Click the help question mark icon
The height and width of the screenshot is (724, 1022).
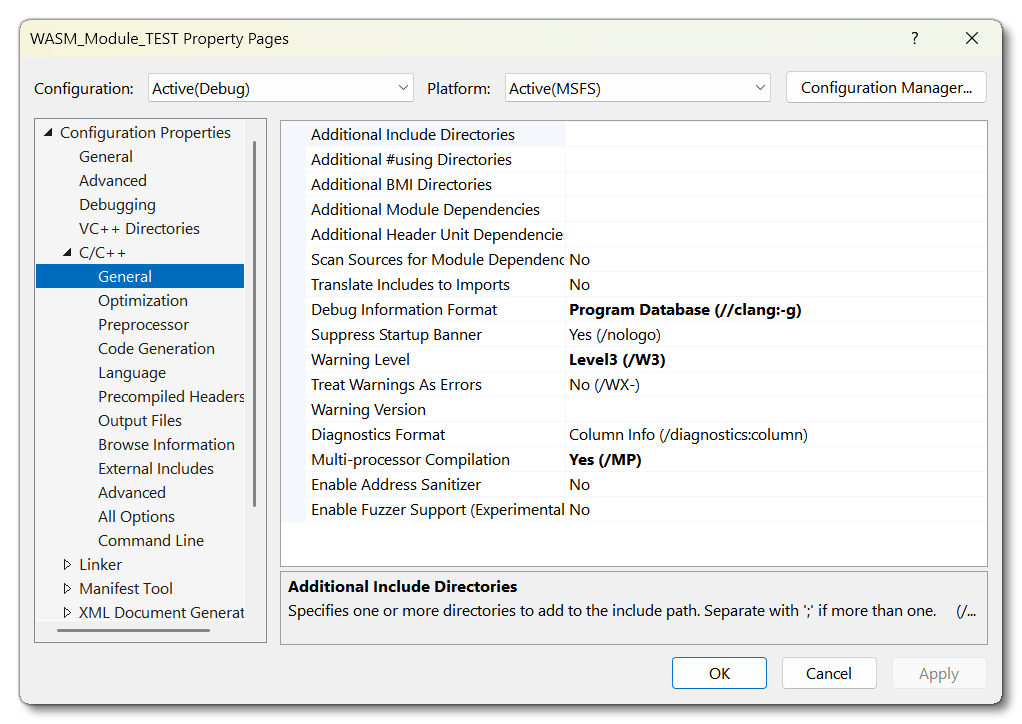[x=914, y=39]
